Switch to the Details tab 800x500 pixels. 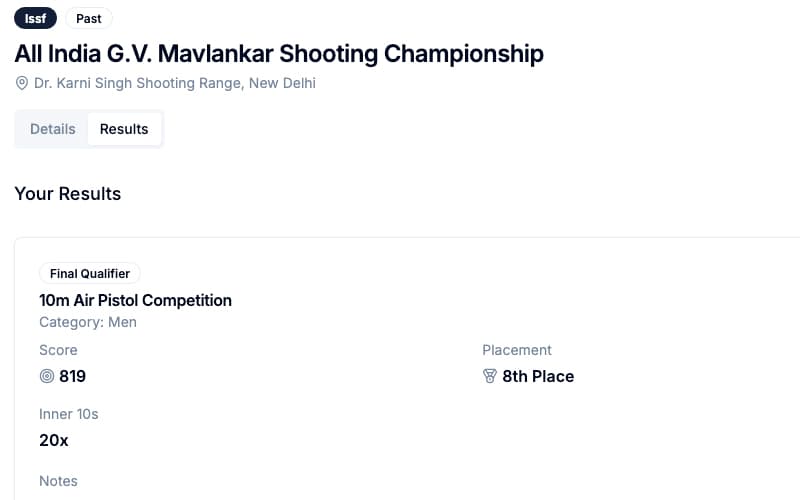(53, 129)
